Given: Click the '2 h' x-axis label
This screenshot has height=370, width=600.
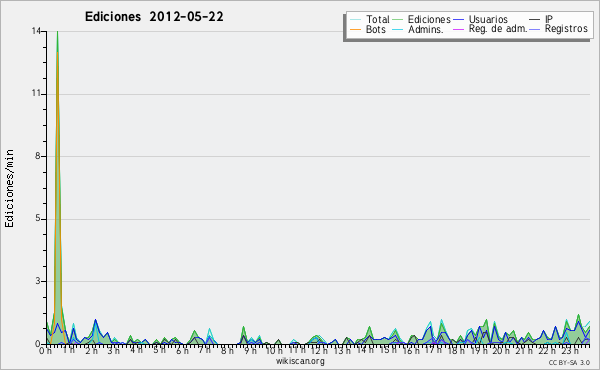Looking at the screenshot, I should pos(91,350).
